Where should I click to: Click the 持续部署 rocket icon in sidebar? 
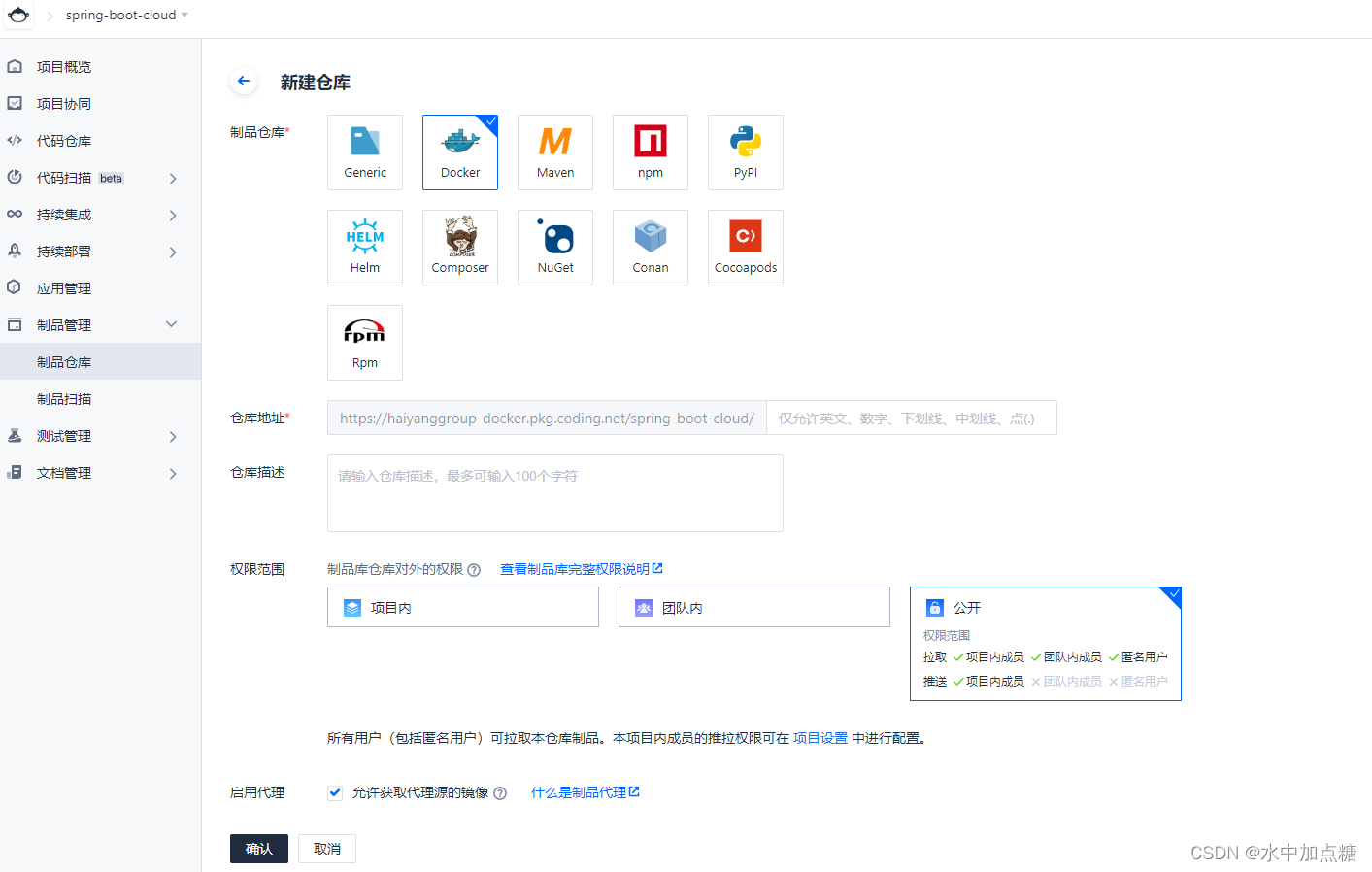click(15, 251)
